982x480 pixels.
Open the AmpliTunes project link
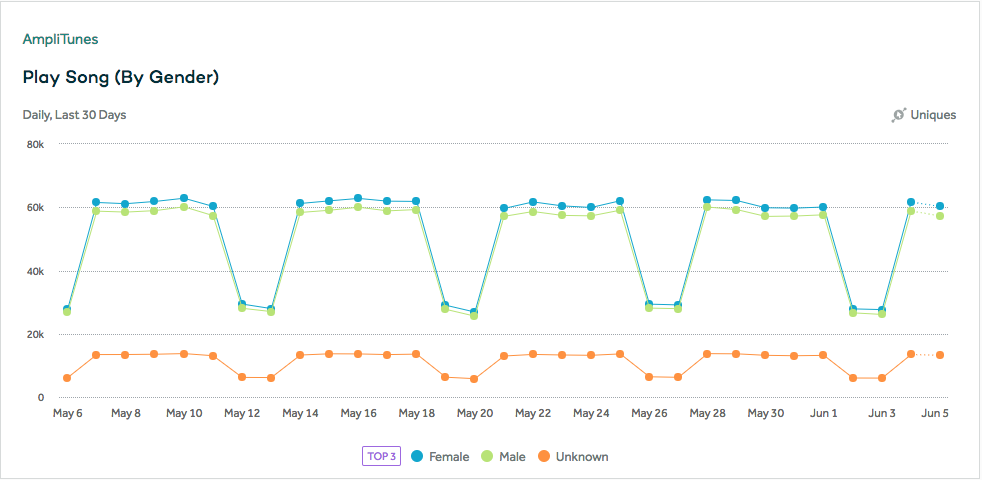click(x=60, y=39)
